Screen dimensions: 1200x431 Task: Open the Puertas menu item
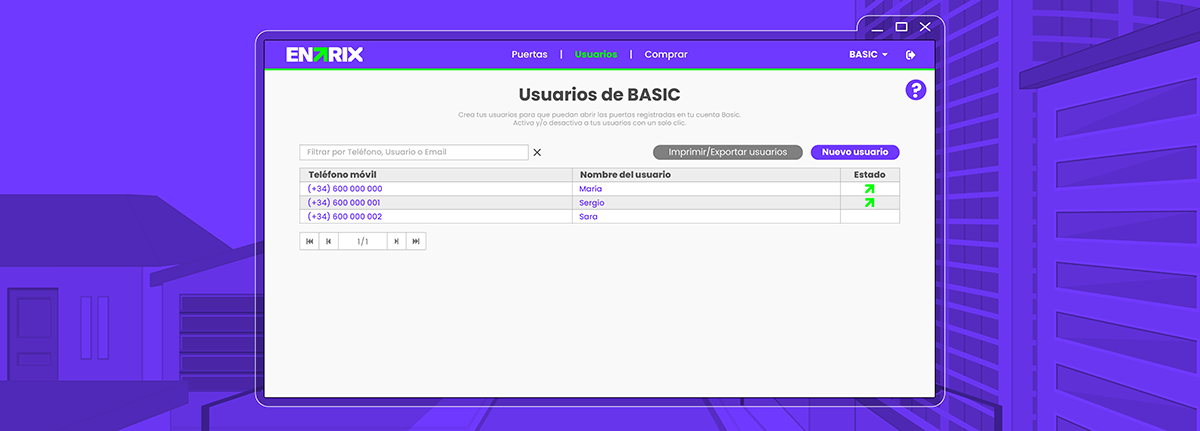(x=529, y=55)
